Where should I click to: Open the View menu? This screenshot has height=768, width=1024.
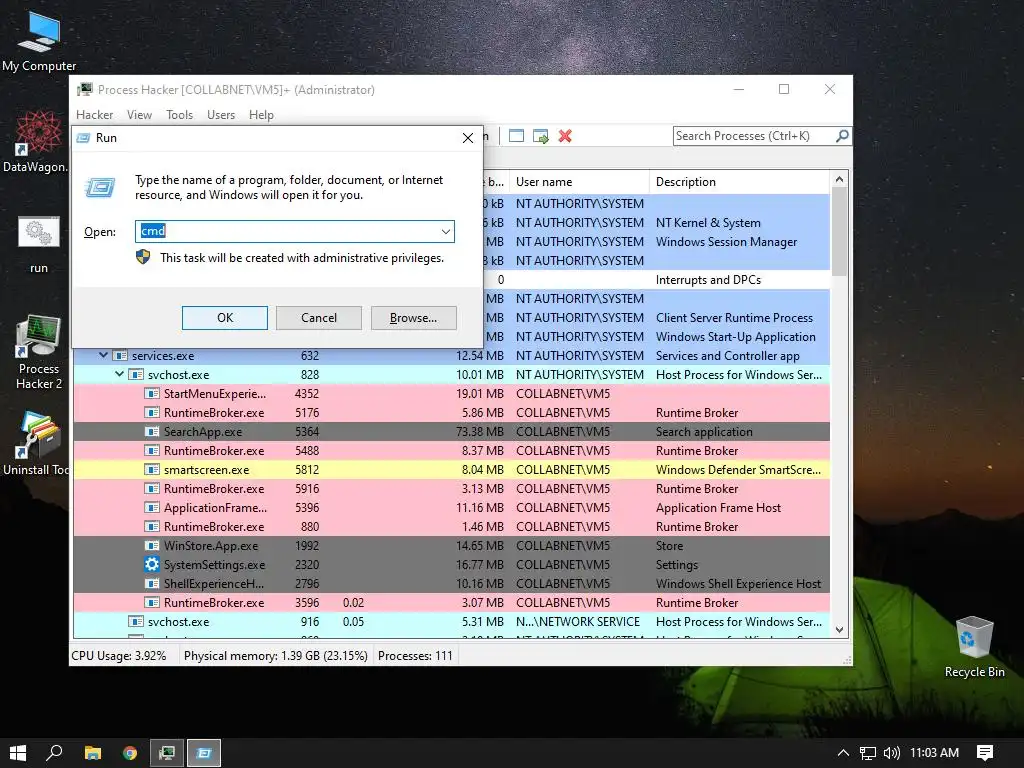pyautogui.click(x=139, y=115)
